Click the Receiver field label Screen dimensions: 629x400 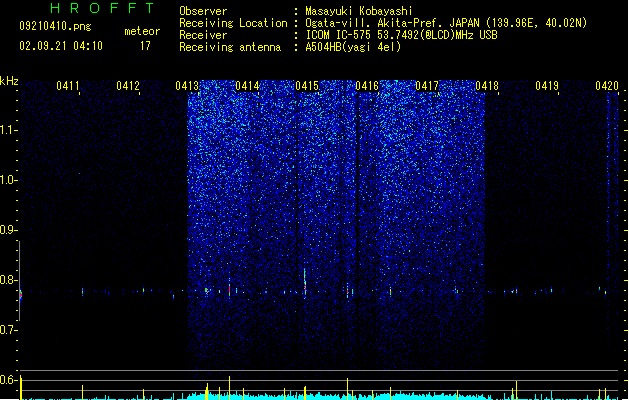tap(203, 35)
